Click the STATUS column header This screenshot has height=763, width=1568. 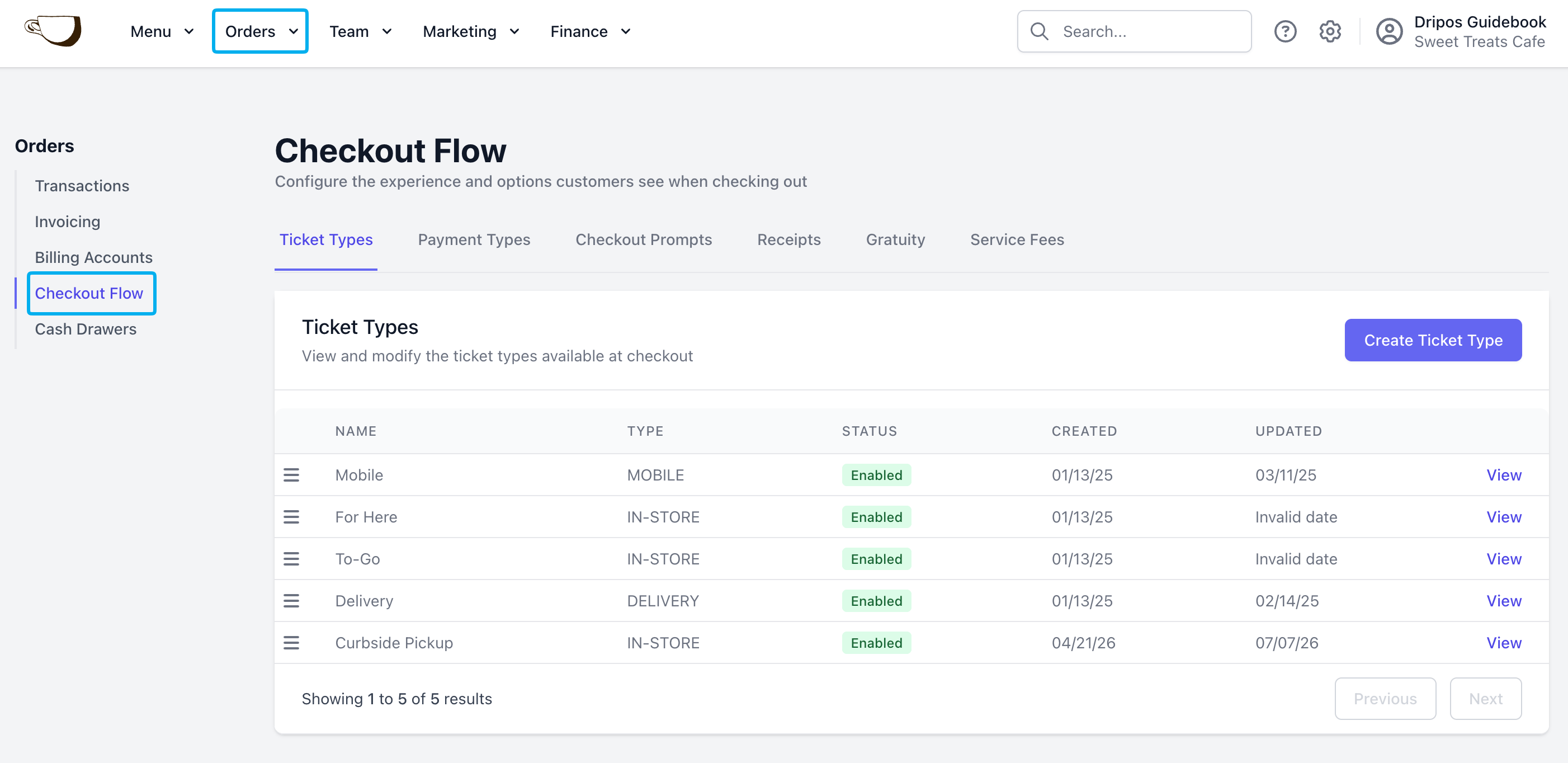pyautogui.click(x=869, y=431)
